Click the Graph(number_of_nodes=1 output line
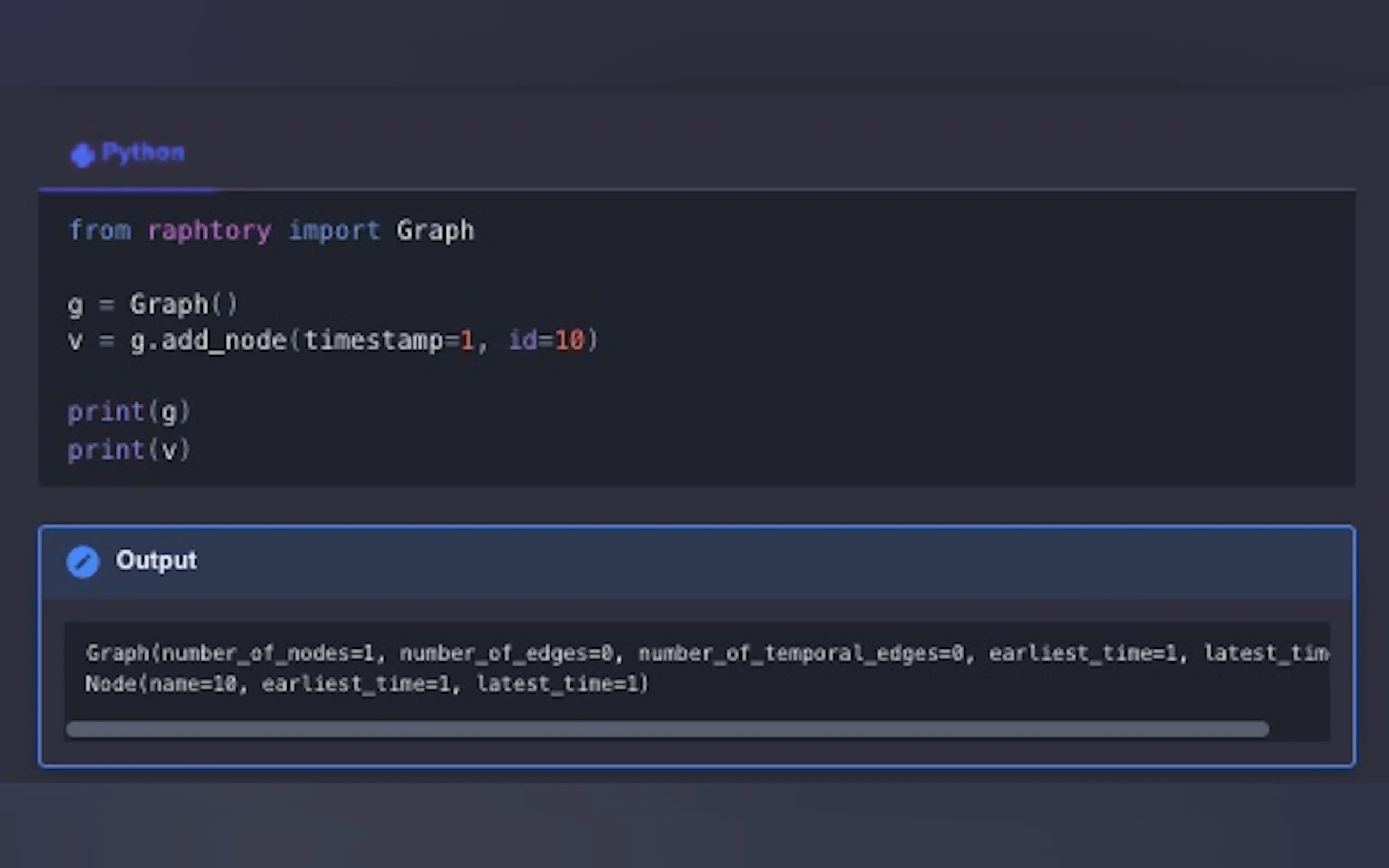This screenshot has width=1389, height=868. (230, 653)
